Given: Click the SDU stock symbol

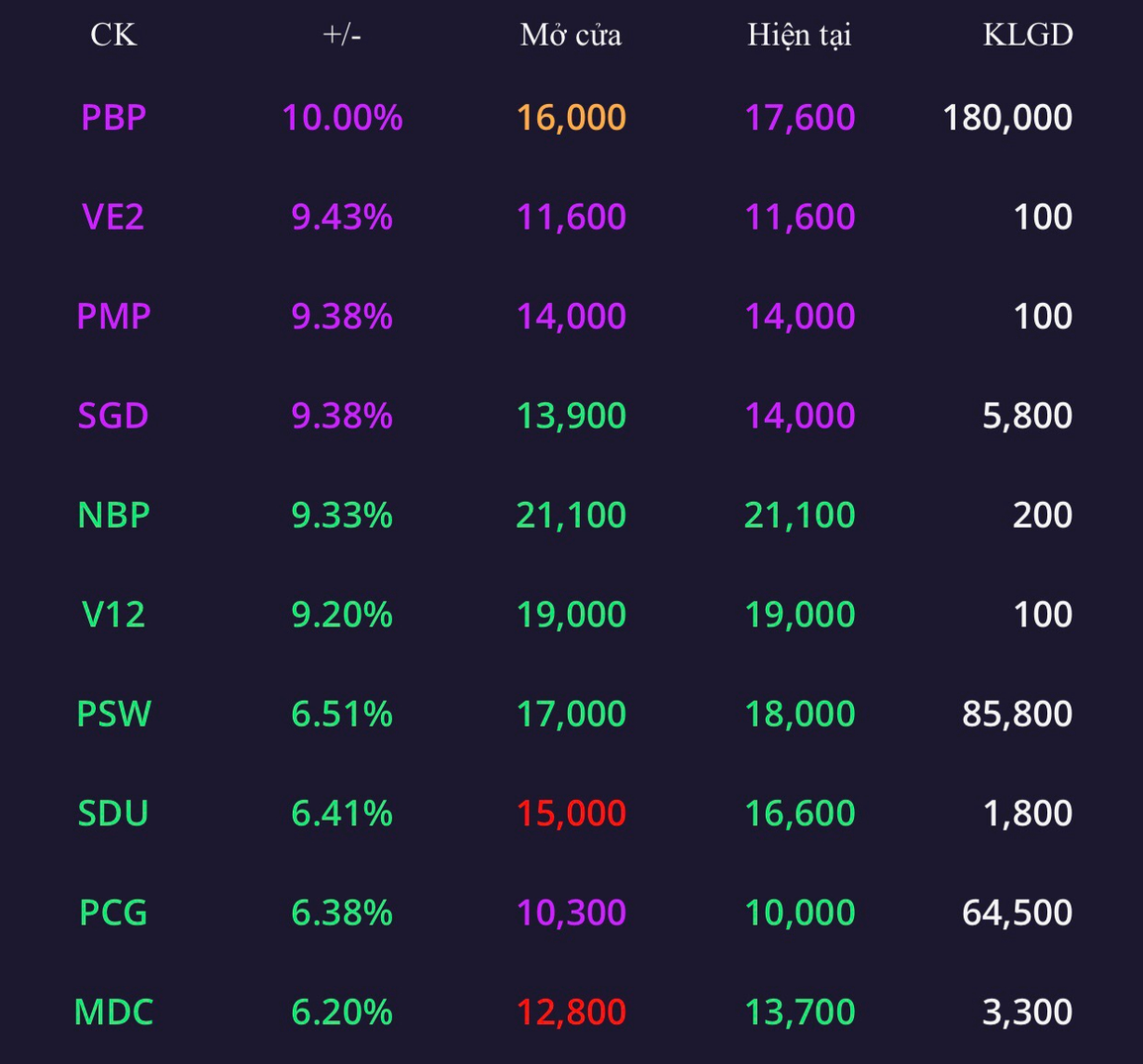Looking at the screenshot, I should [x=114, y=814].
